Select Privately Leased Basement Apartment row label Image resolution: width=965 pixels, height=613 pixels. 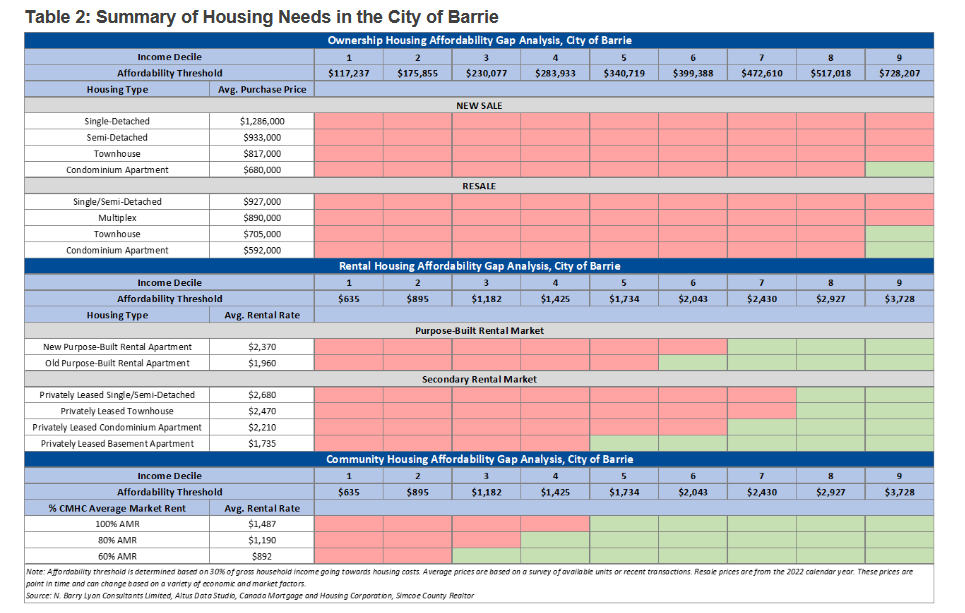(x=116, y=443)
